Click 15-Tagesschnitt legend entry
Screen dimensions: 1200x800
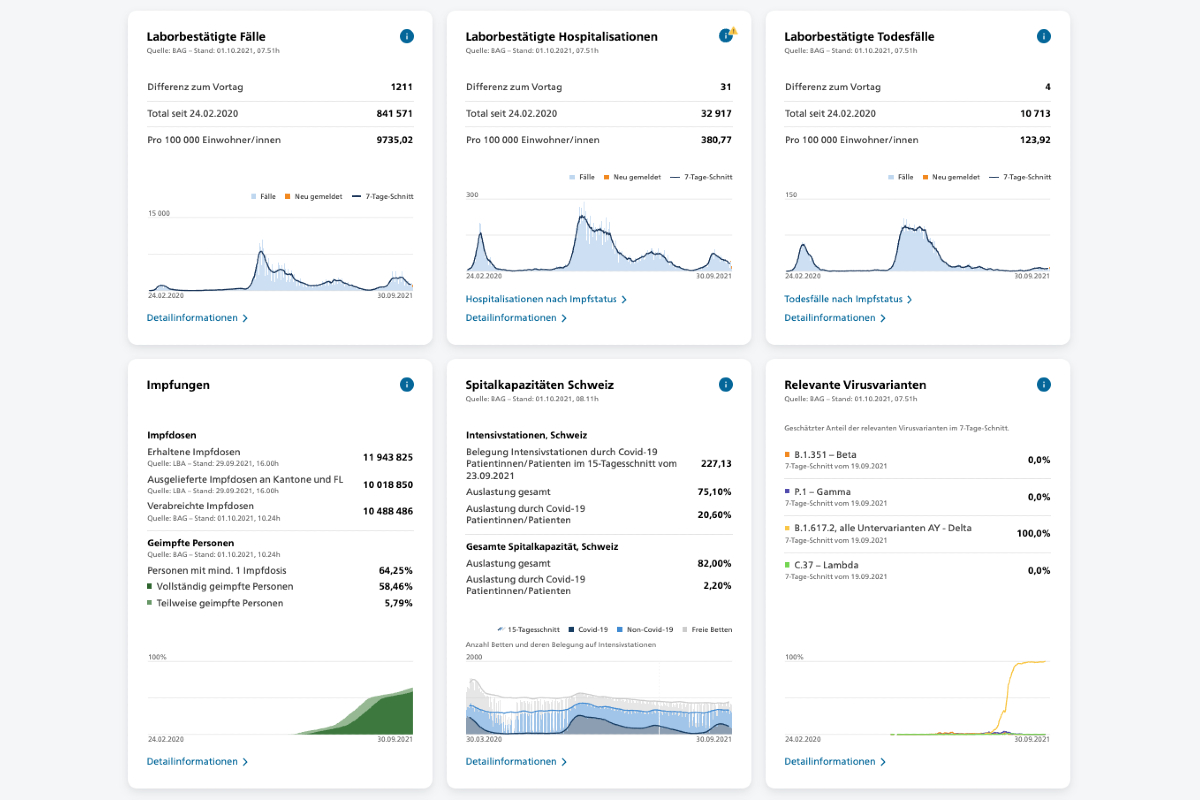pos(528,630)
